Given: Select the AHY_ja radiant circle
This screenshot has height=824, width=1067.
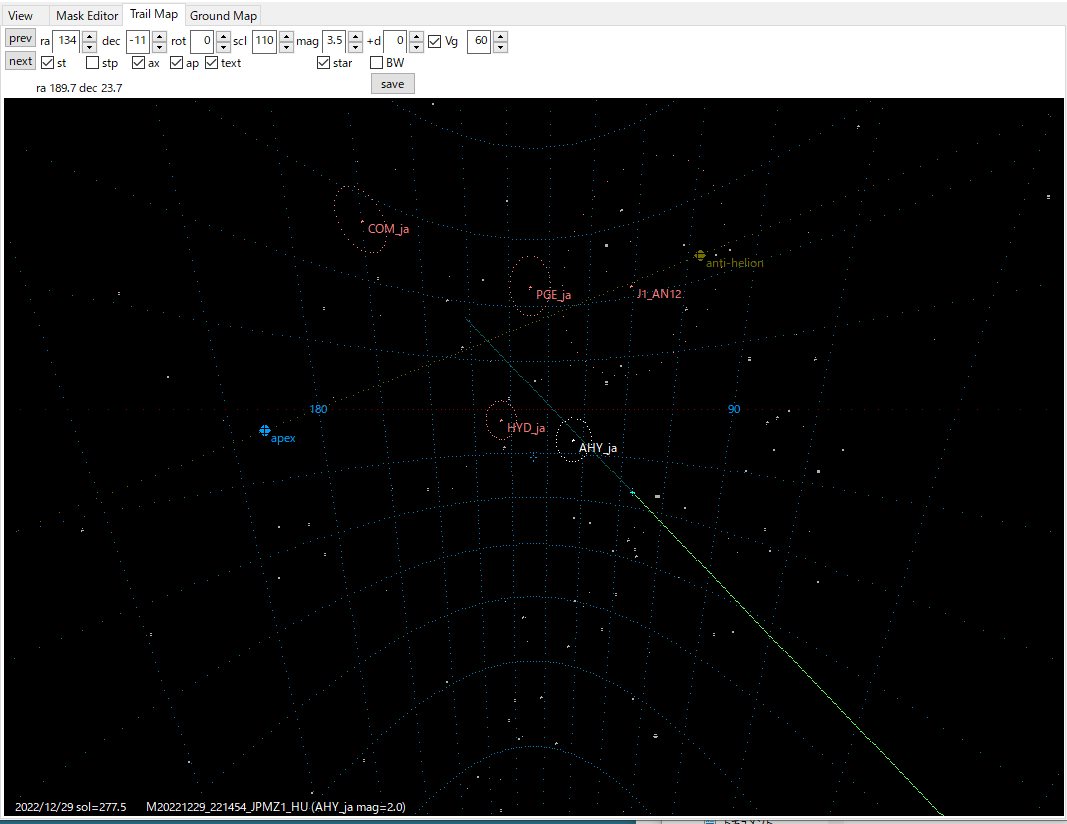Looking at the screenshot, I should 573,440.
